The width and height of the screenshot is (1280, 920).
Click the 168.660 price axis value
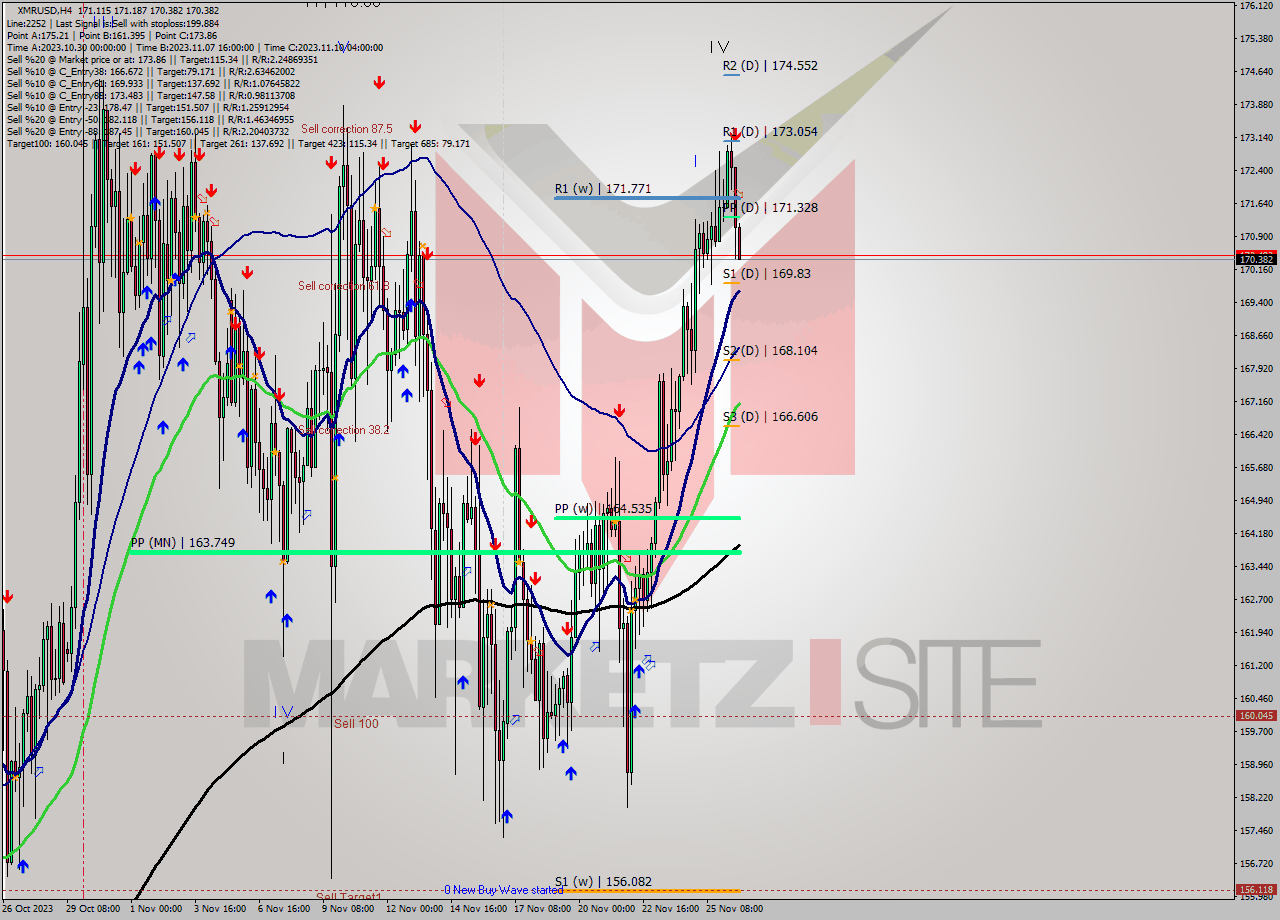pyautogui.click(x=1255, y=335)
